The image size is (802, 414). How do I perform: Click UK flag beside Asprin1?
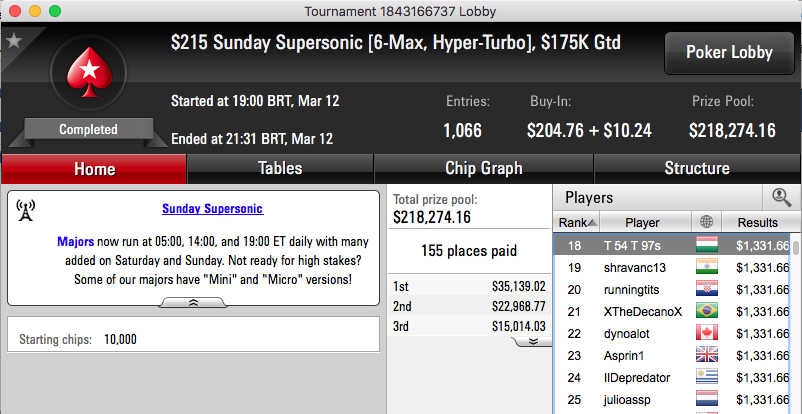707,355
